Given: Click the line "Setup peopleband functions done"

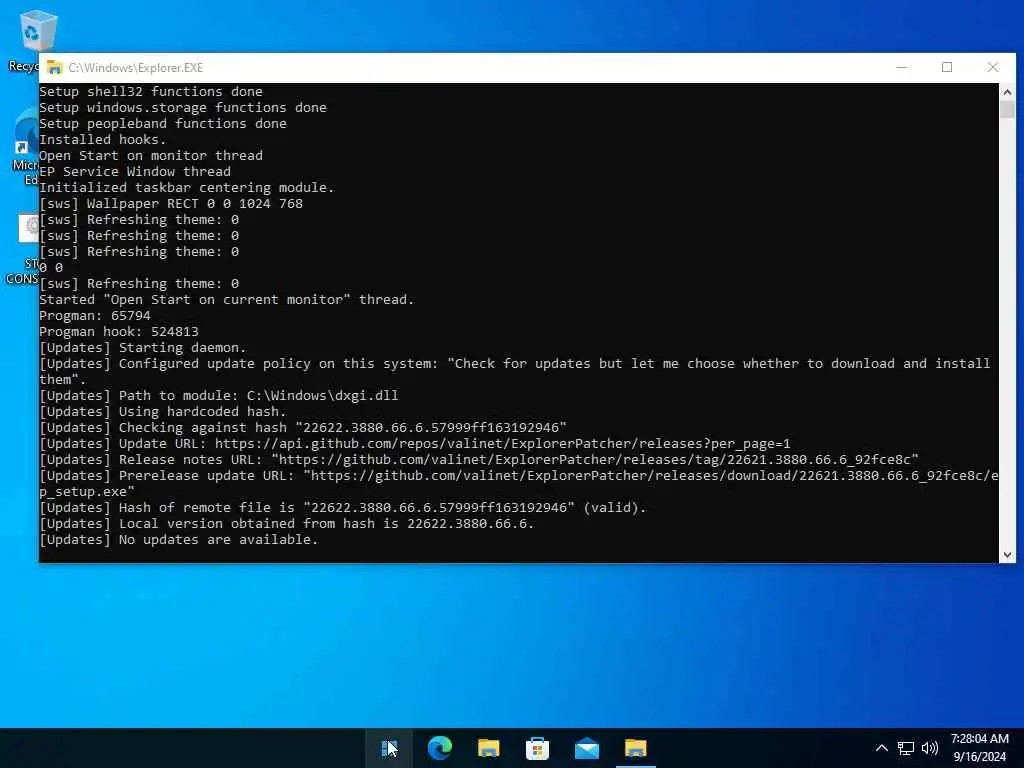Looking at the screenshot, I should point(163,123).
